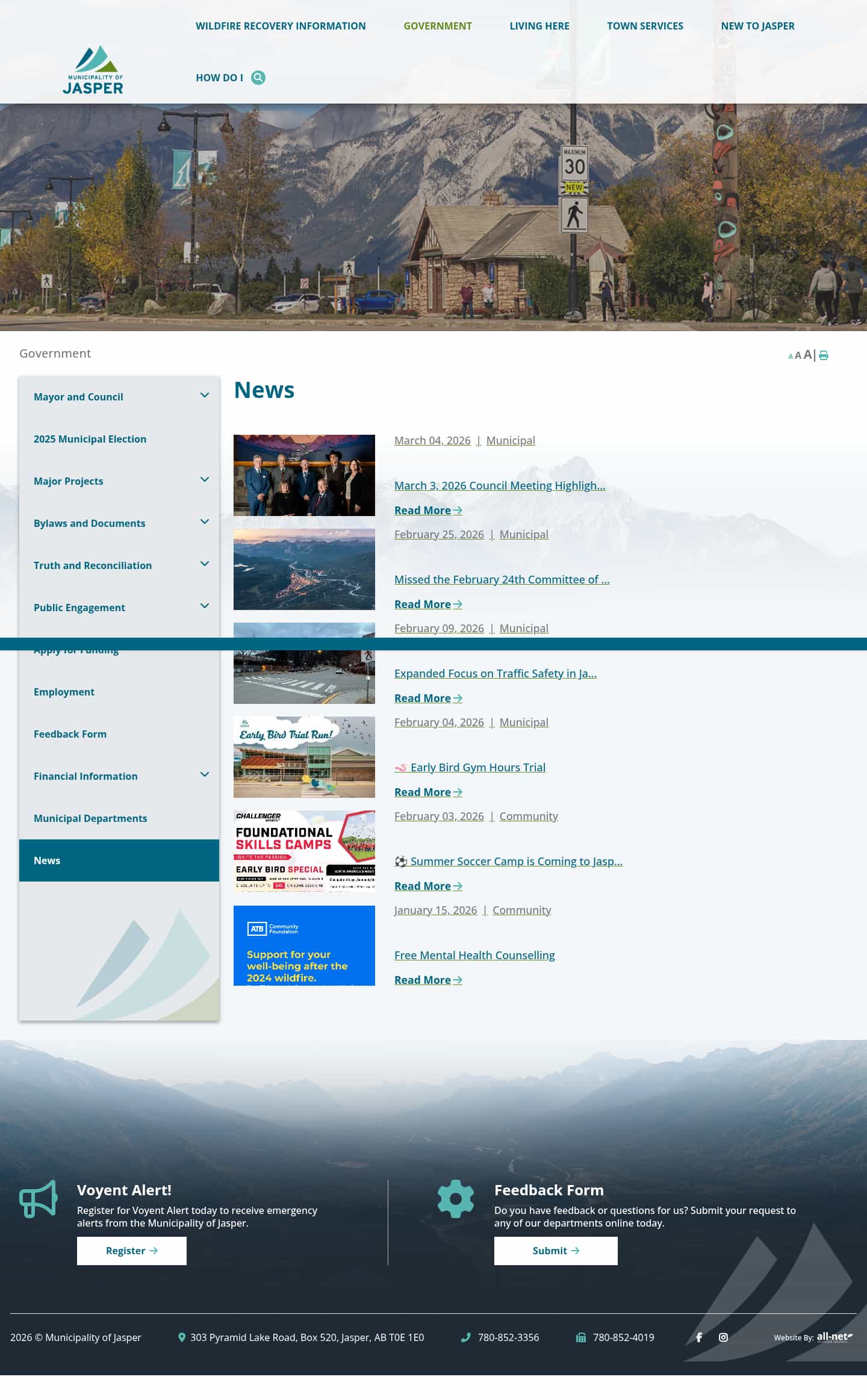Open Free Mental Health Counselling article

474,955
